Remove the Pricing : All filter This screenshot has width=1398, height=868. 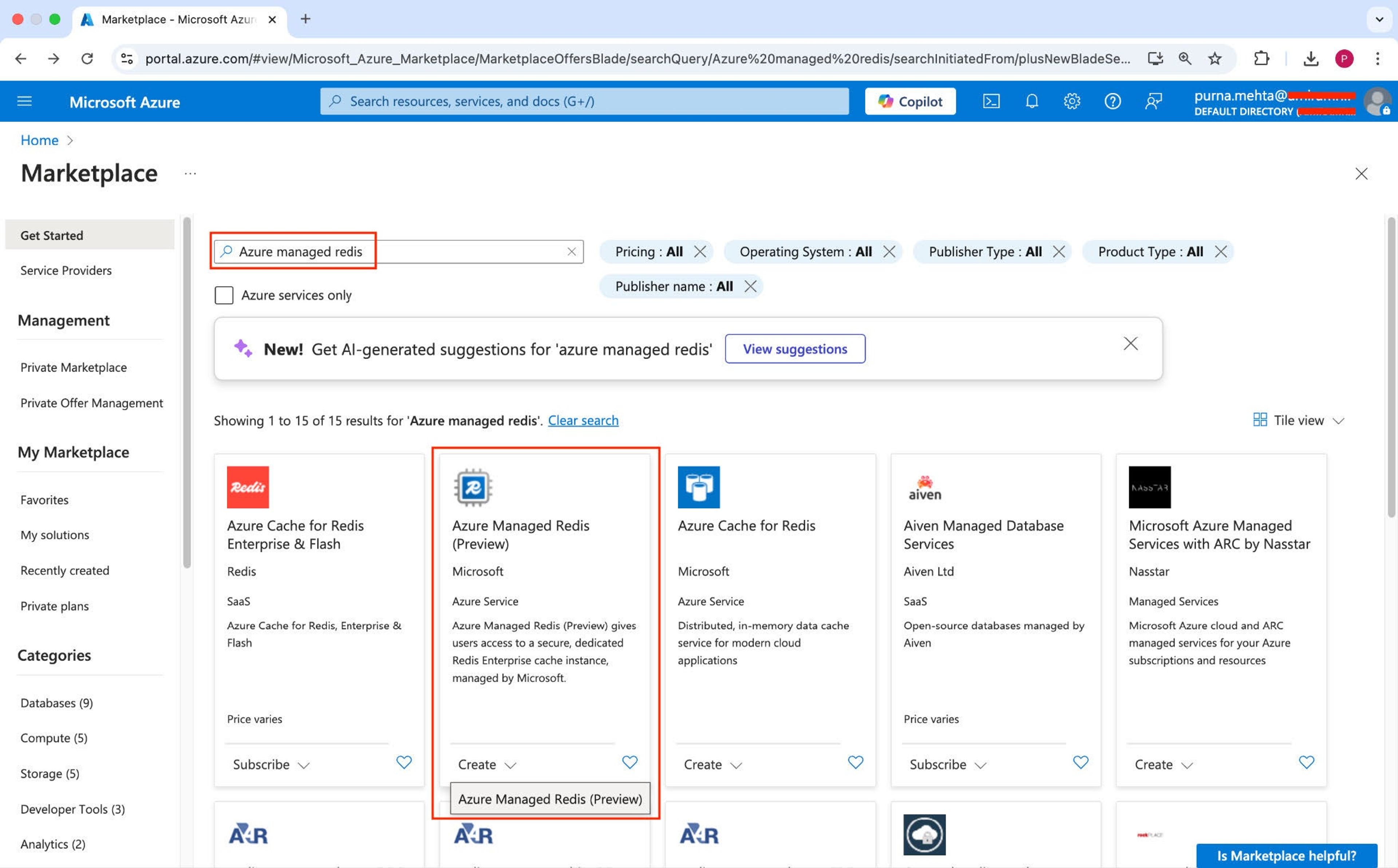click(x=700, y=251)
